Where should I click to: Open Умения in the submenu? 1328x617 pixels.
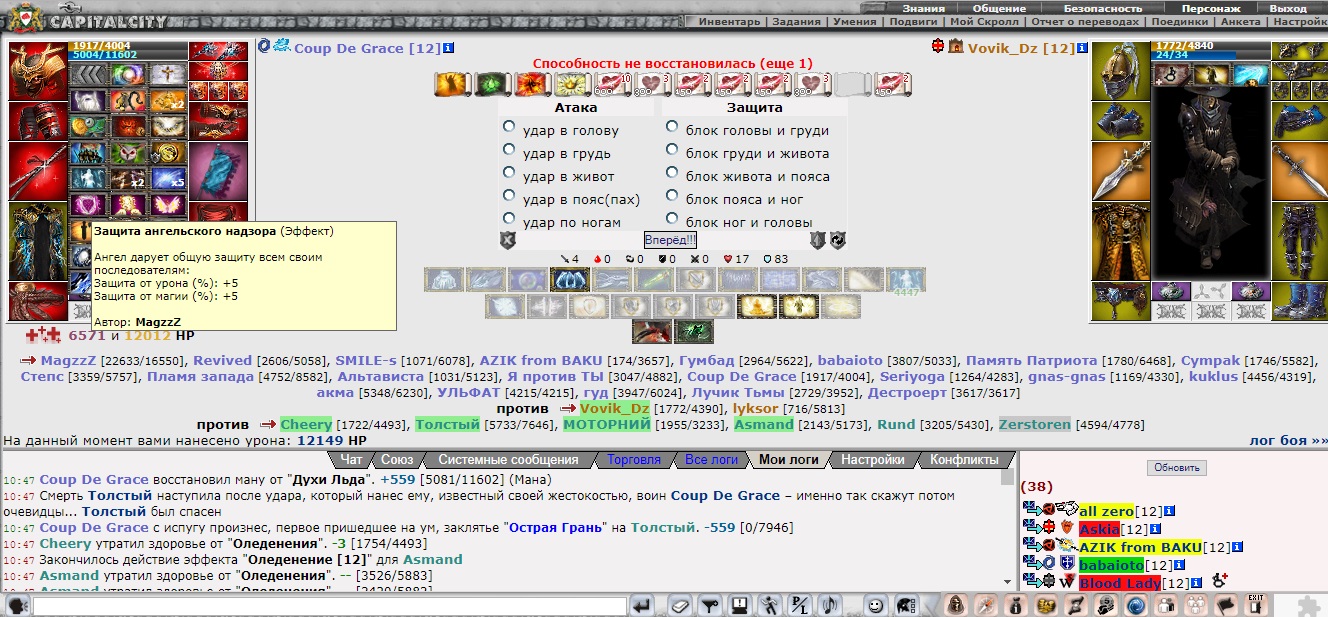(x=854, y=21)
